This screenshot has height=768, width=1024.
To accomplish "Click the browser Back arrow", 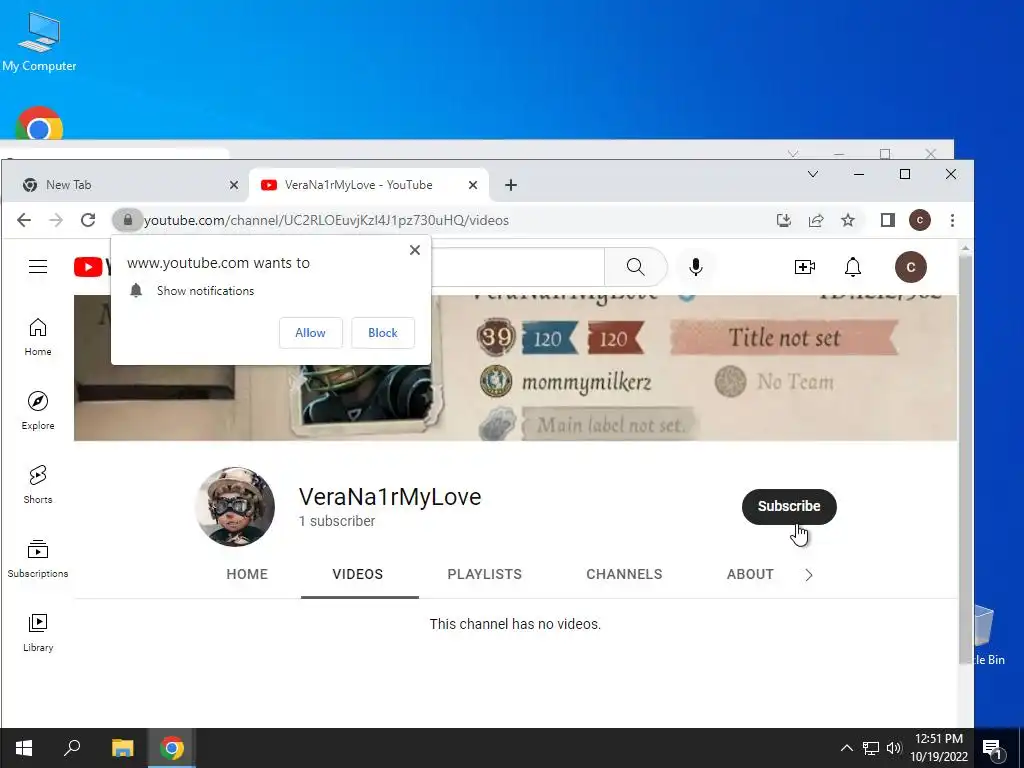I will coord(24,220).
